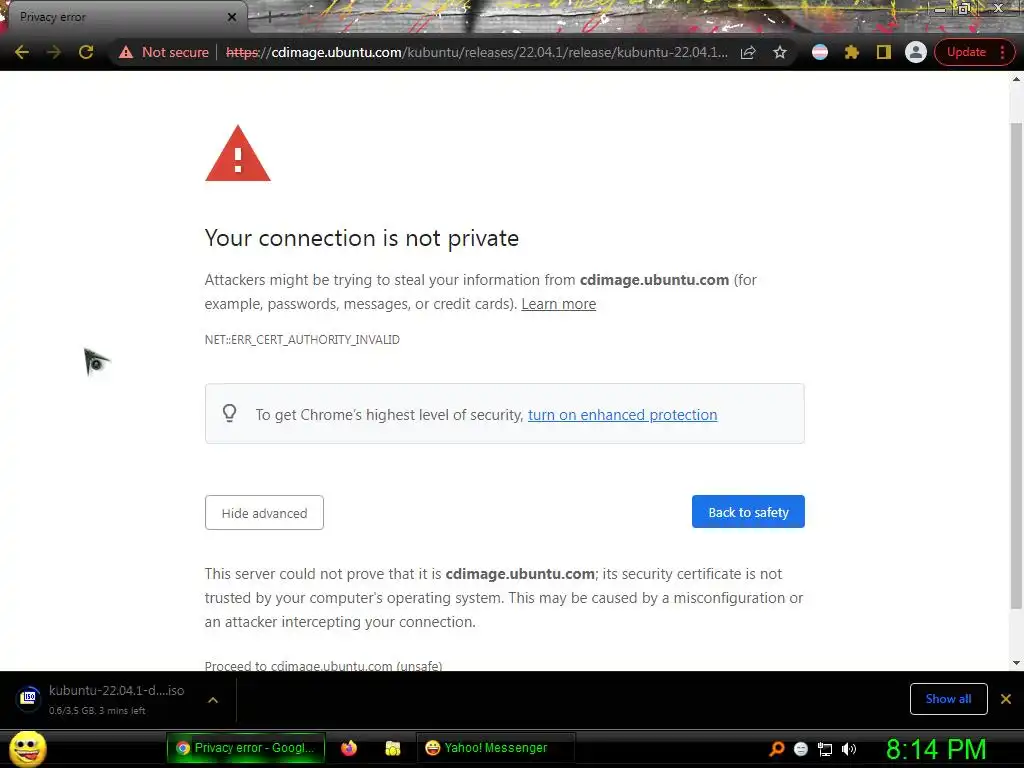The image size is (1024, 768).
Task: Bookmark this page with the star icon
Action: click(x=780, y=52)
